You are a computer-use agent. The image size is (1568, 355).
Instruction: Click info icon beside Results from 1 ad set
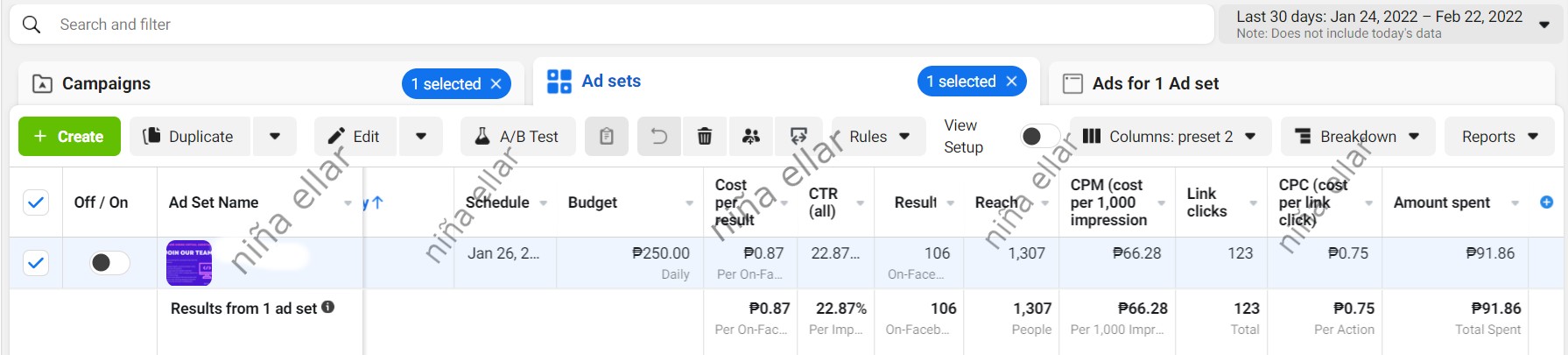pos(328,308)
